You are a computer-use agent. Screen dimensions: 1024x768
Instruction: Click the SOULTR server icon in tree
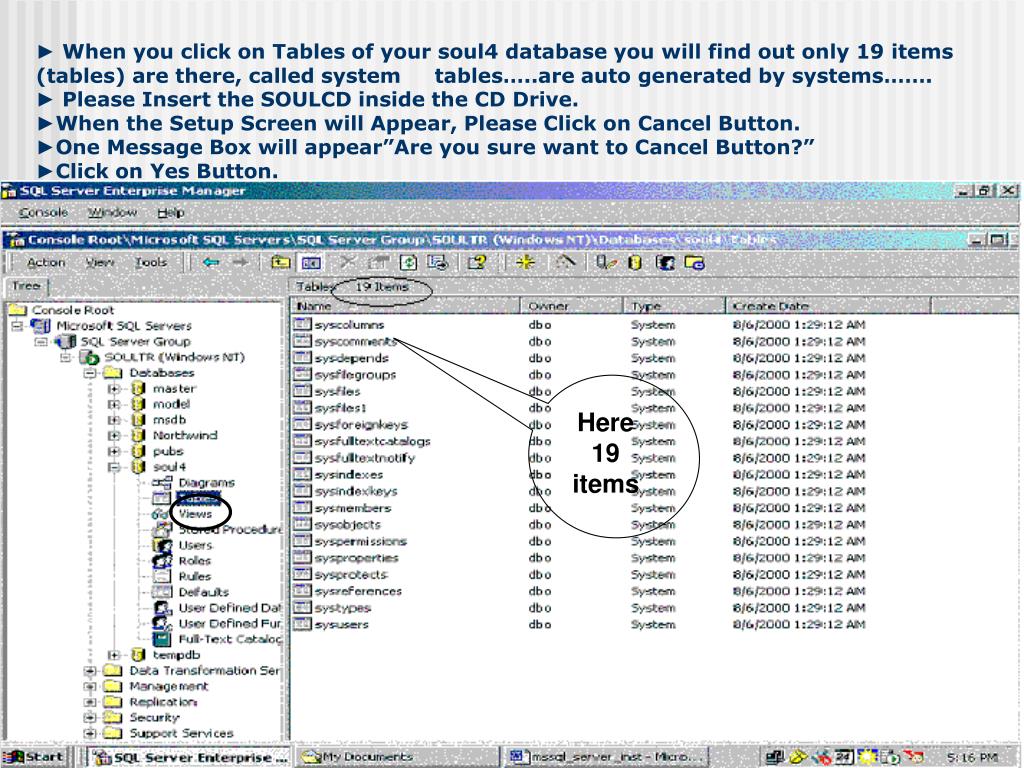89,357
